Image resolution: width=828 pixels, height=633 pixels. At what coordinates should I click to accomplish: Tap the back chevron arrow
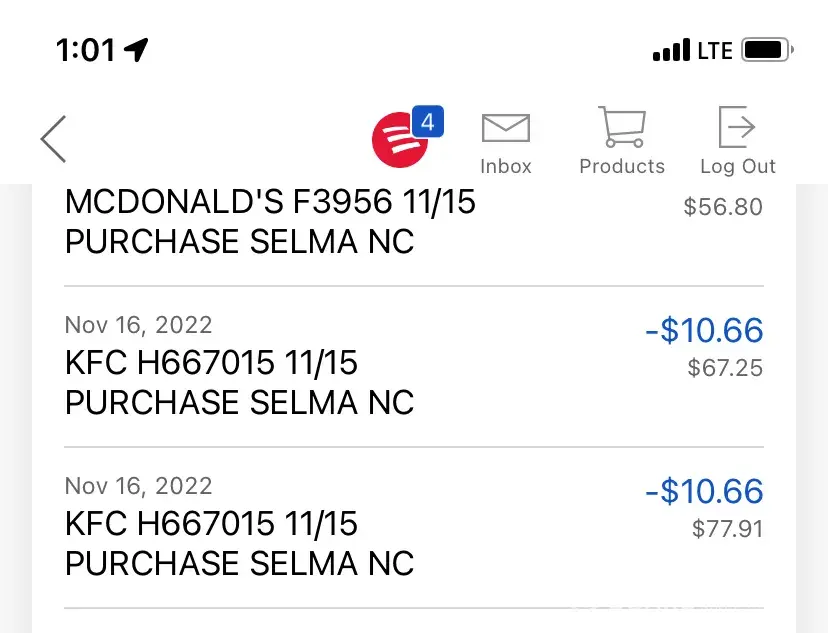coord(54,138)
